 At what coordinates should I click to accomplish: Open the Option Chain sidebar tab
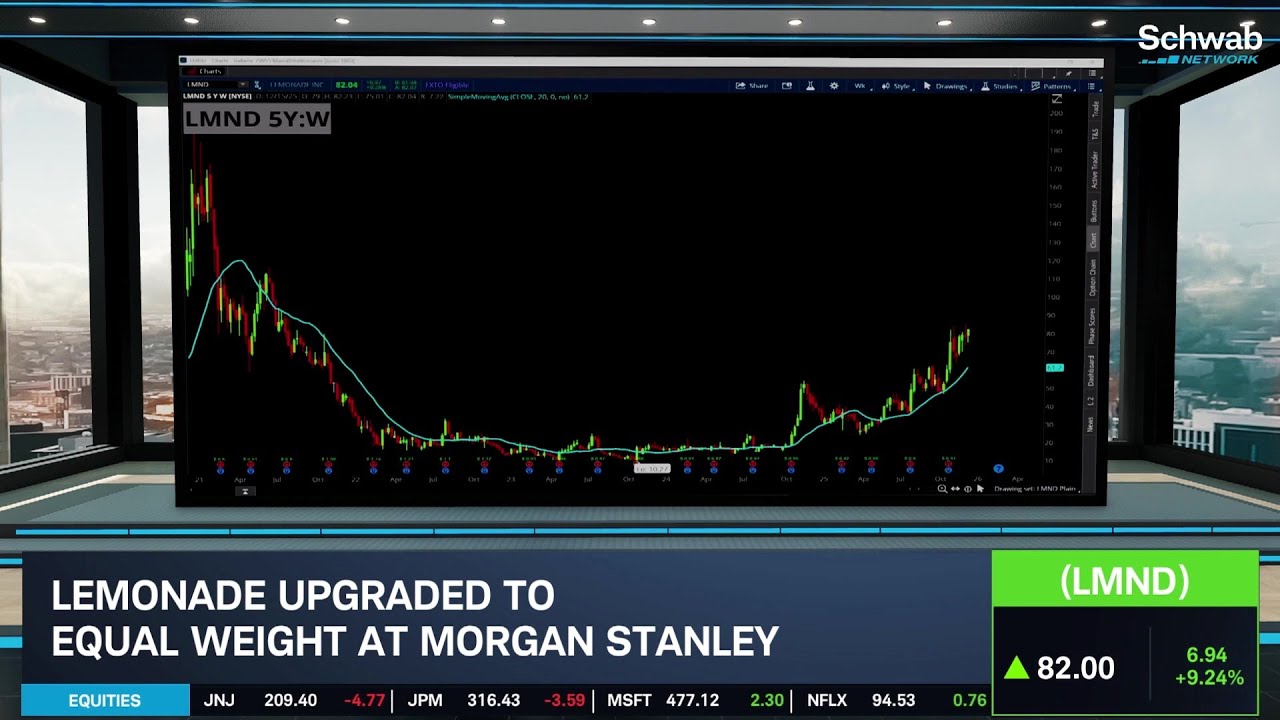1095,278
